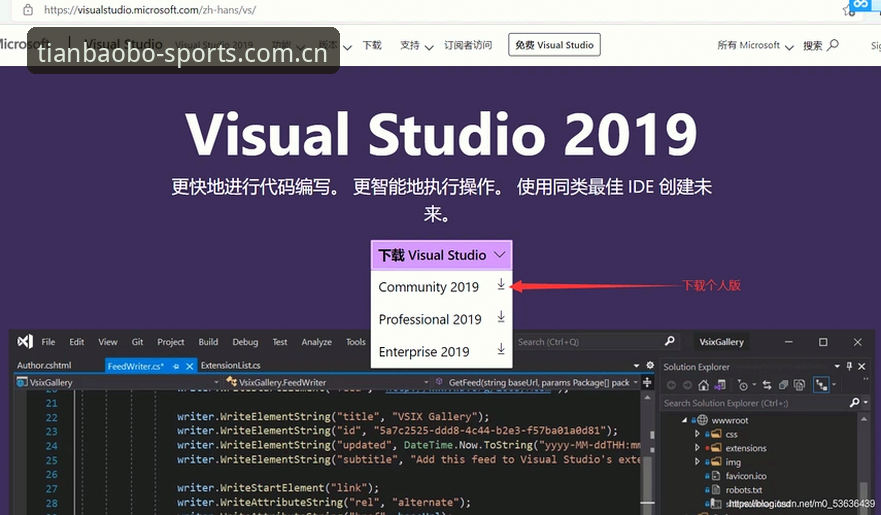Image resolution: width=881 pixels, height=515 pixels.
Task: Select Community 2019 download option
Action: [441, 286]
